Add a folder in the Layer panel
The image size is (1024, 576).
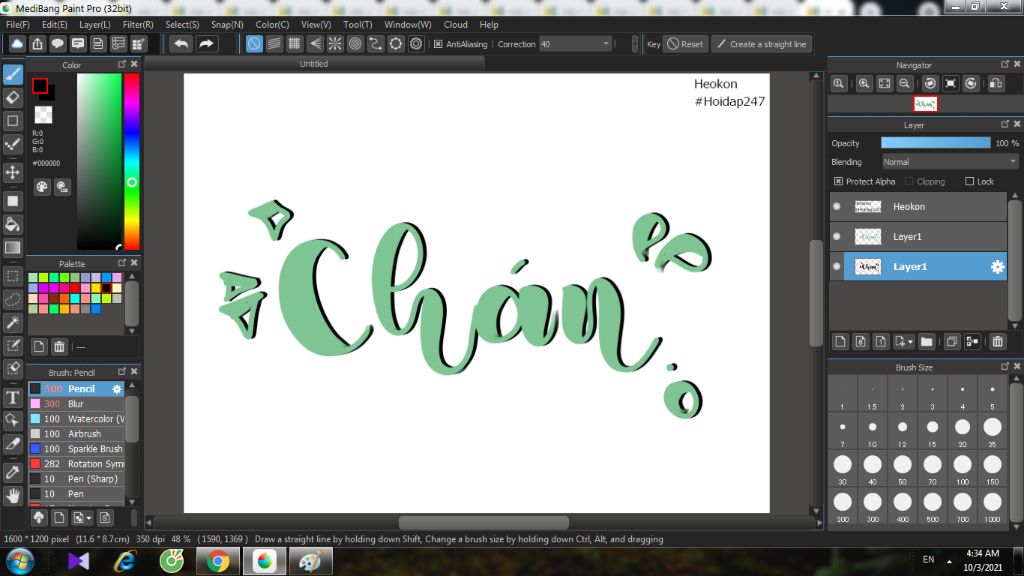[x=926, y=342]
